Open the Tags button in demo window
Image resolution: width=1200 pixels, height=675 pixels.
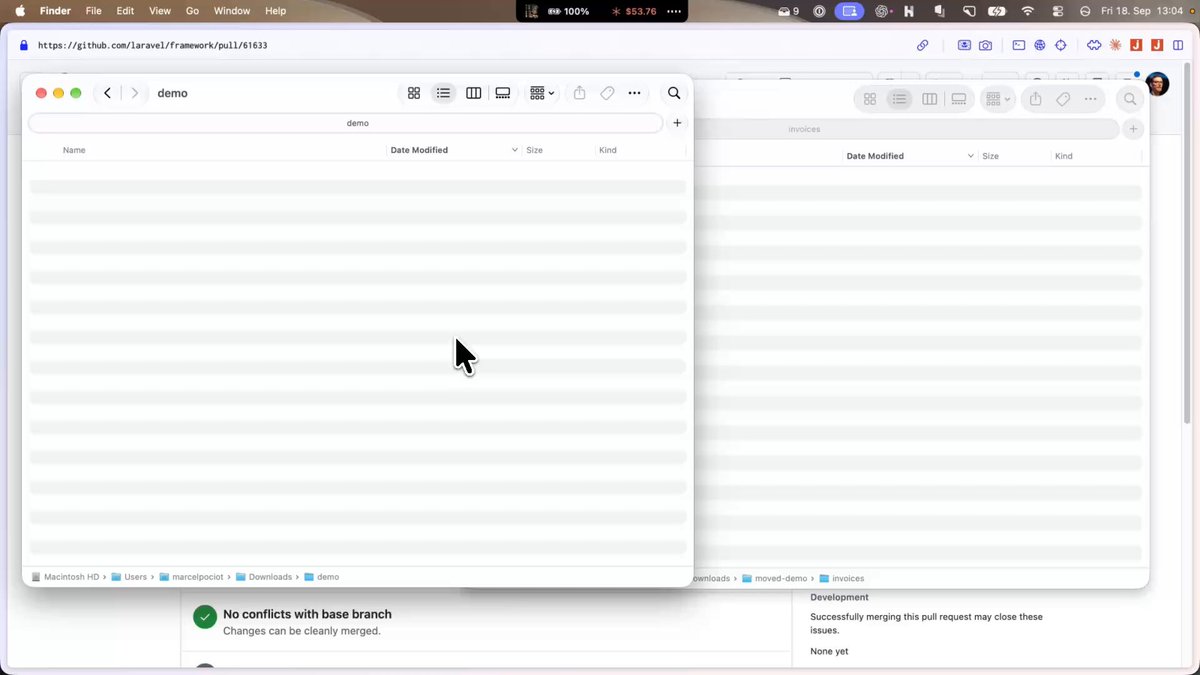coord(607,93)
